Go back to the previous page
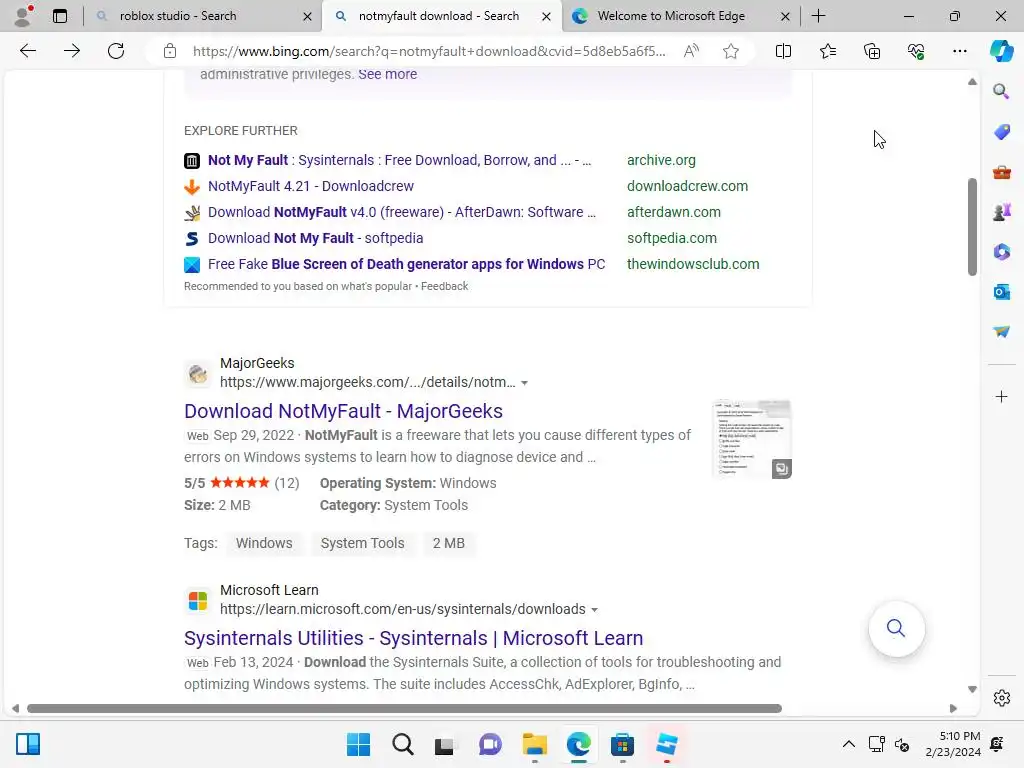This screenshot has width=1024, height=768. click(x=27, y=51)
